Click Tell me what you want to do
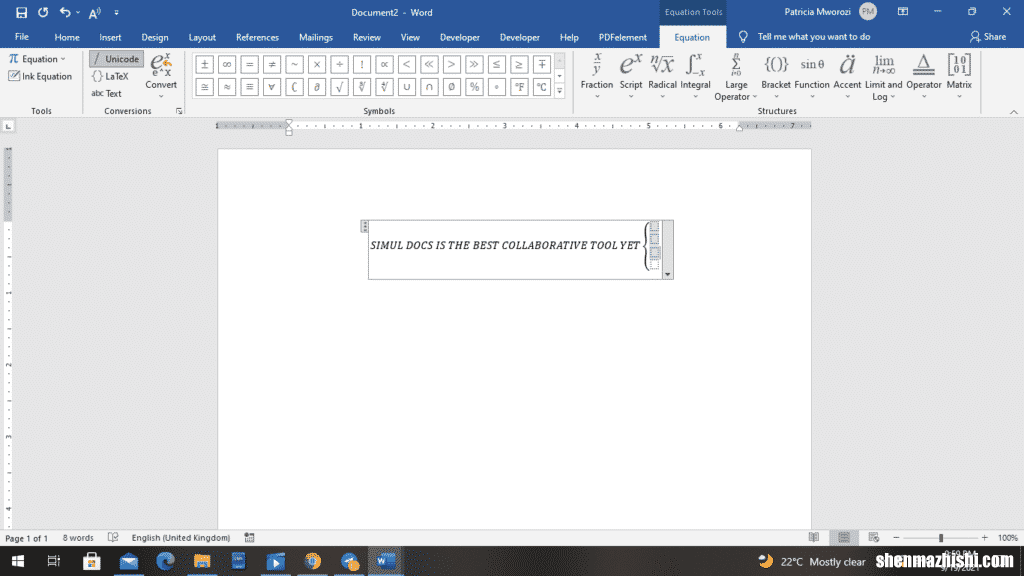 coord(813,37)
